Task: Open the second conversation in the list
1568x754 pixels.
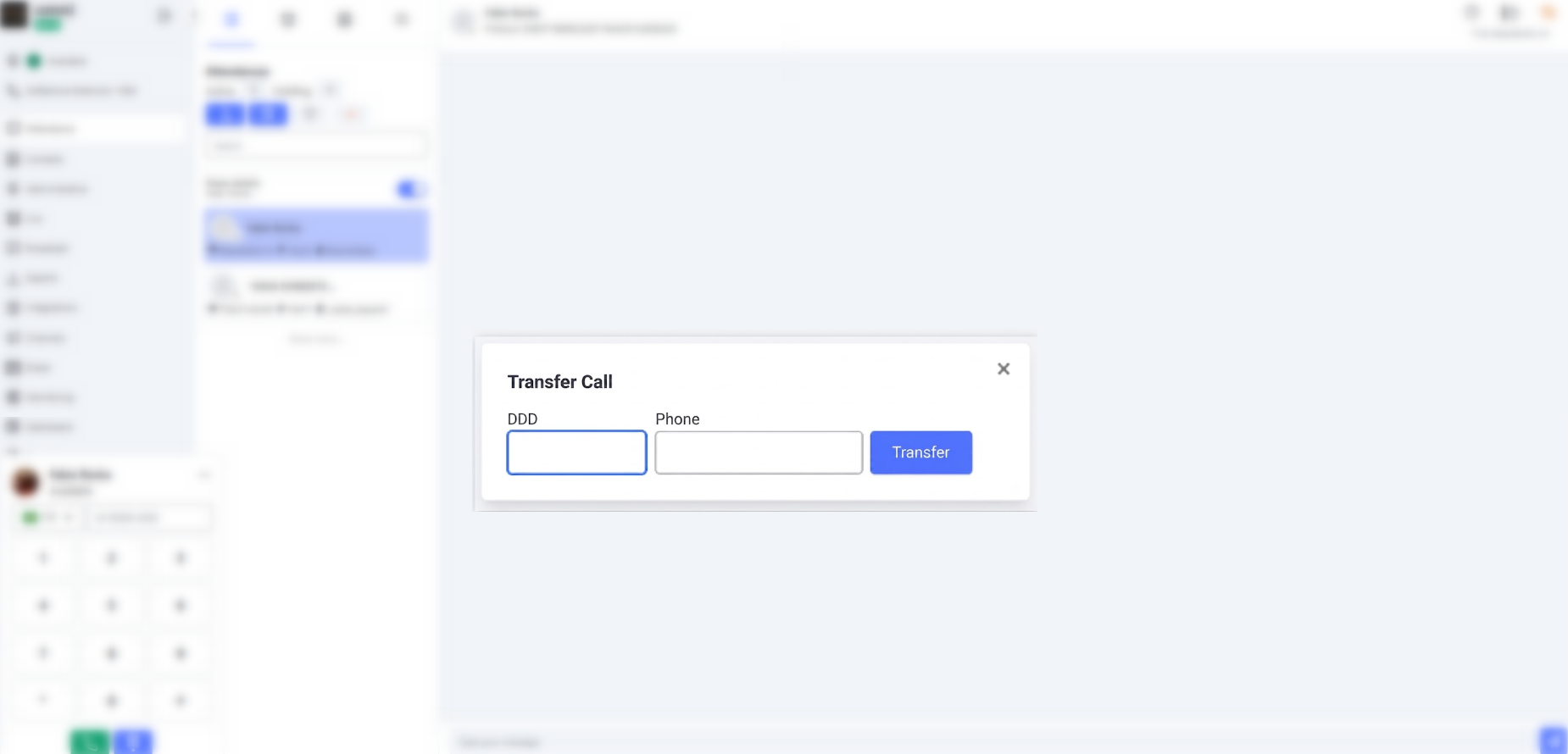Action: [316, 295]
